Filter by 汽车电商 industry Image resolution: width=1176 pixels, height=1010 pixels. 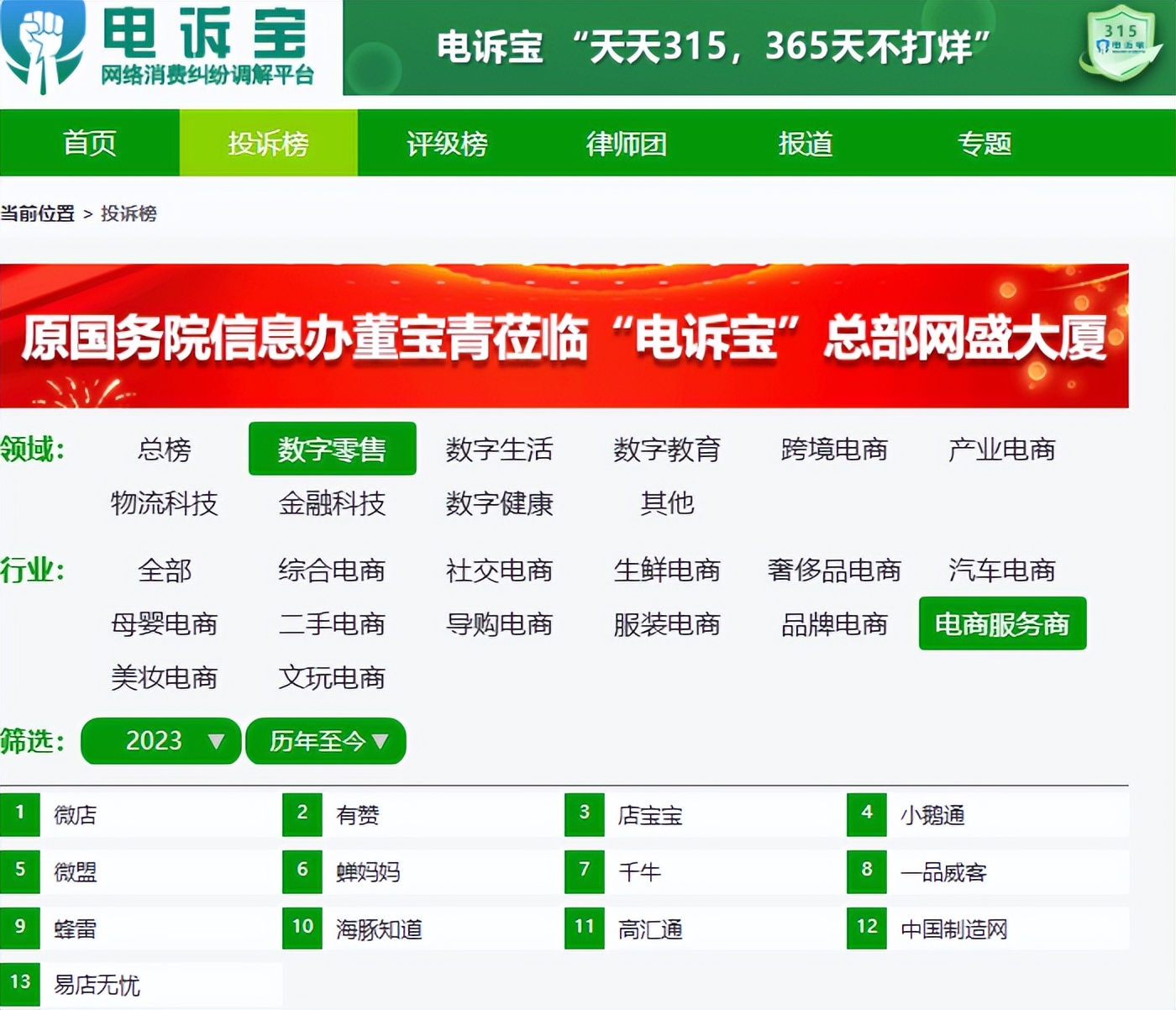(x=1002, y=571)
